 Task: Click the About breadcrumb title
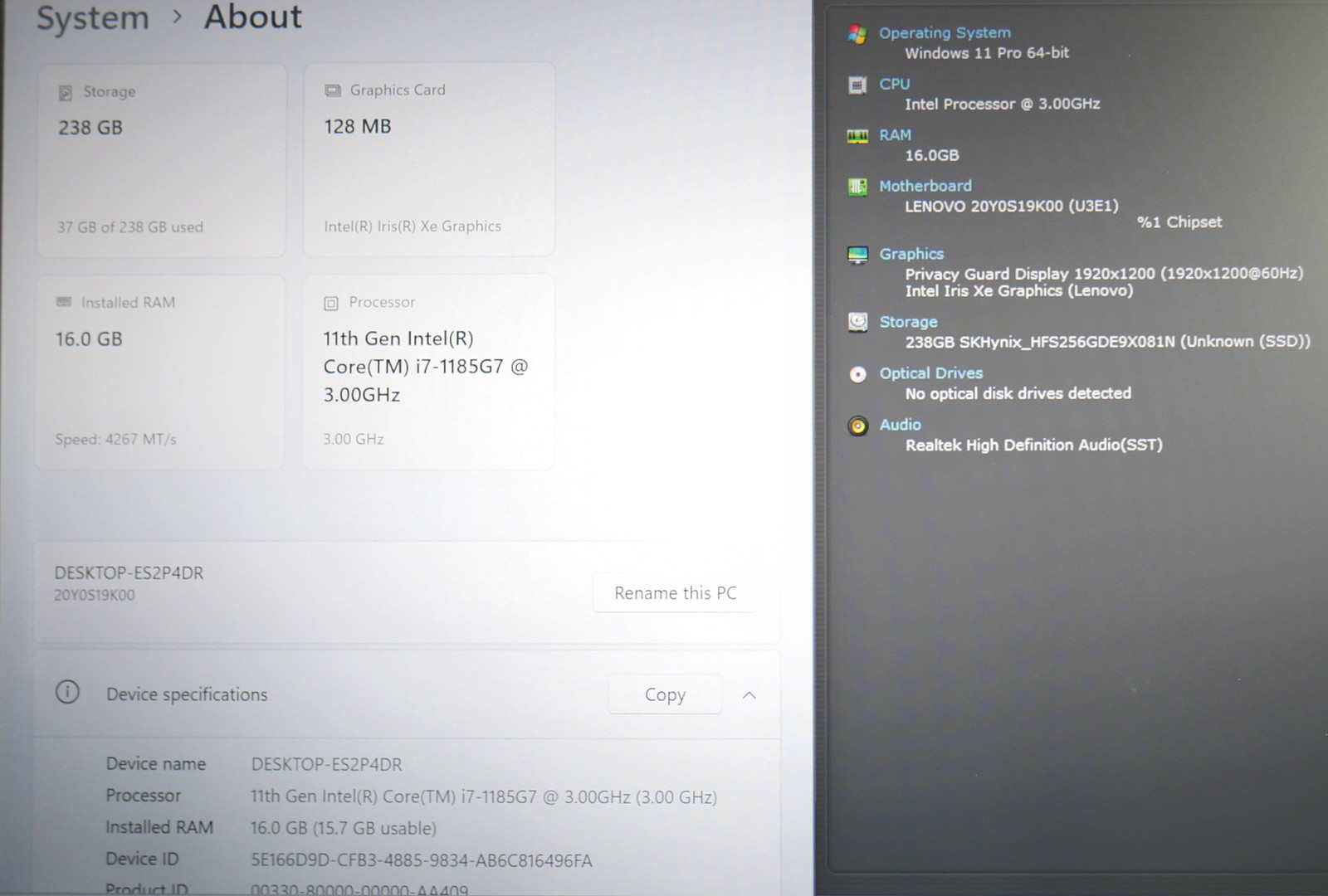[x=253, y=17]
